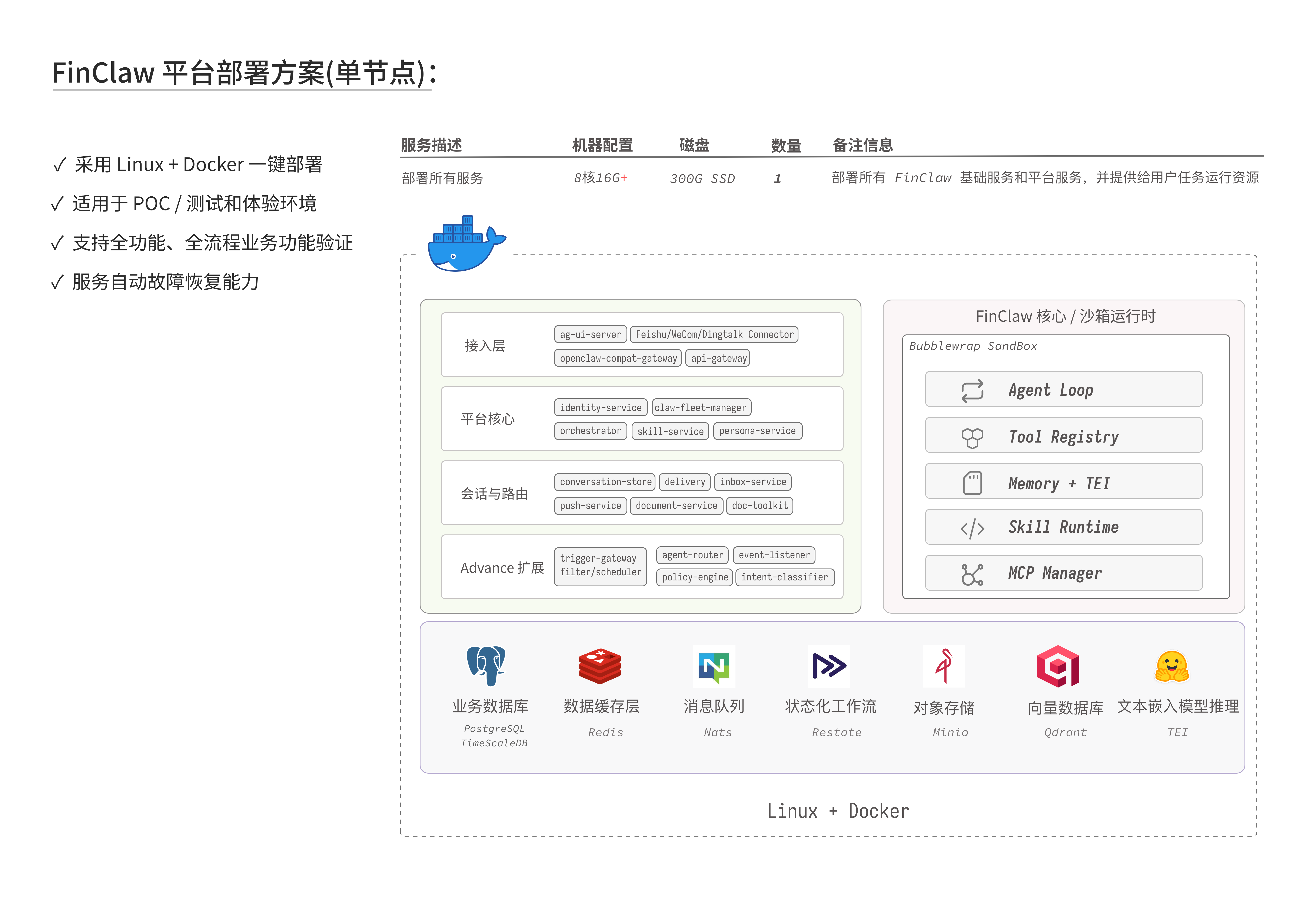This screenshot has width=1316, height=897.
Task: Click the Docker whale logo
Action: pyautogui.click(x=467, y=243)
